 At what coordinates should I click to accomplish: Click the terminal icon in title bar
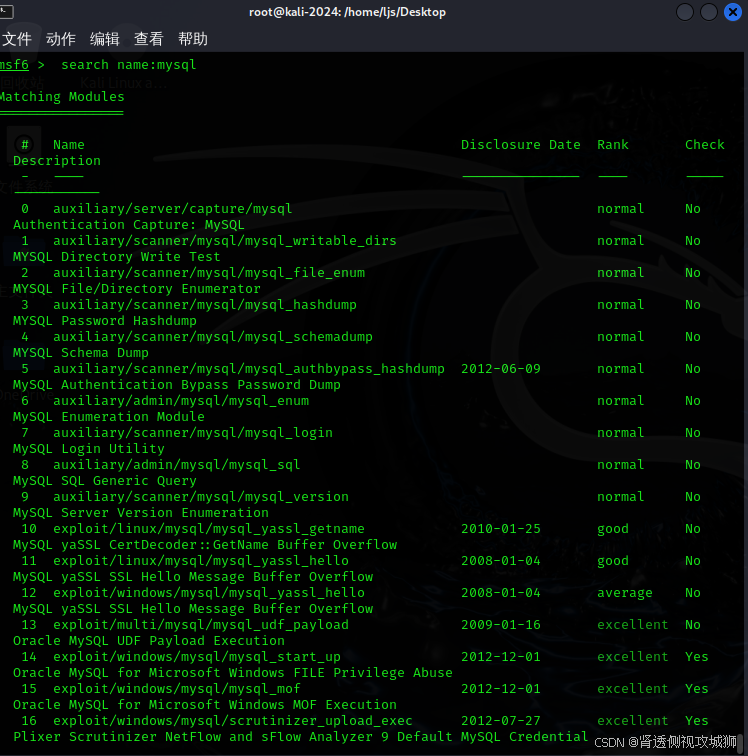[6, 12]
